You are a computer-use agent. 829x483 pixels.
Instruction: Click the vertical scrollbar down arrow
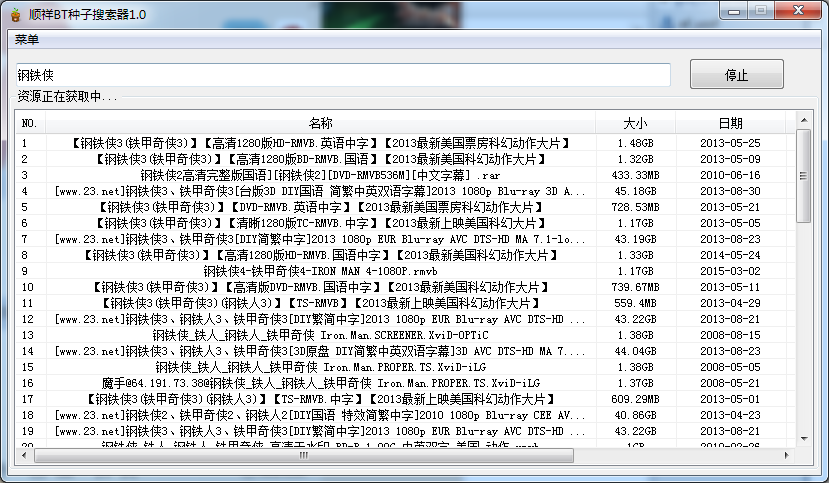pyautogui.click(x=804, y=439)
